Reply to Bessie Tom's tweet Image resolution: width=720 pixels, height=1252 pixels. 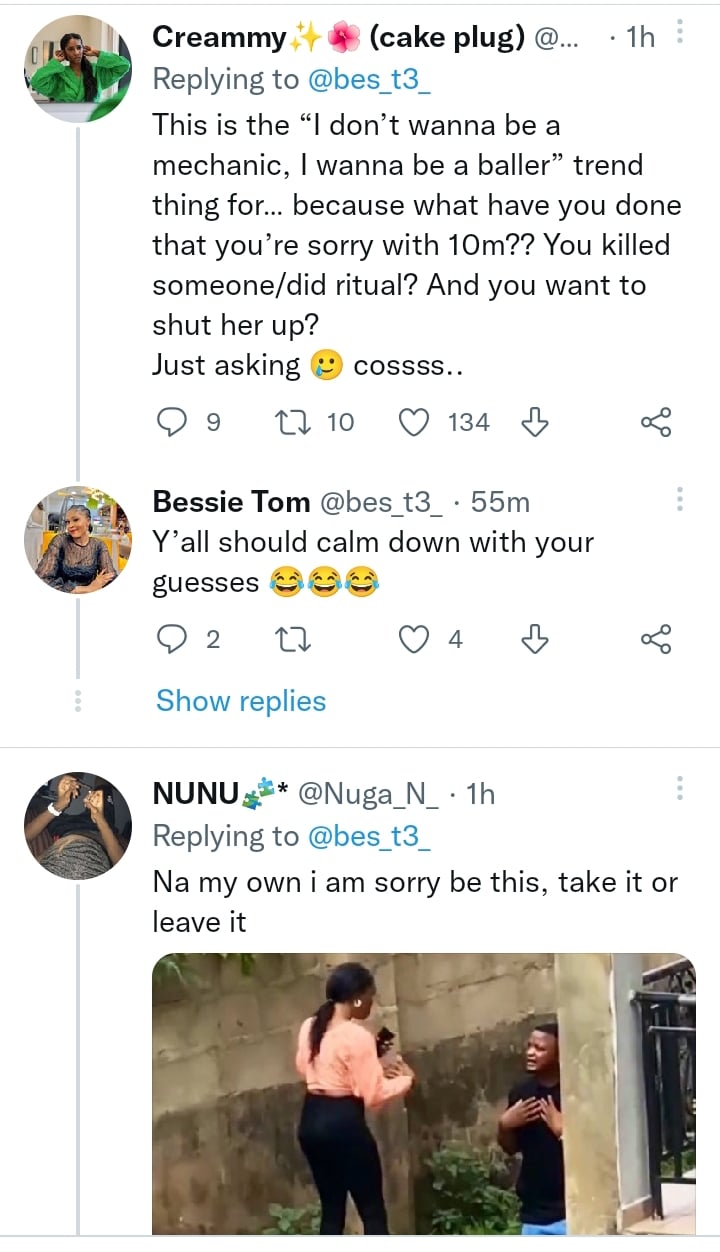coord(173,638)
